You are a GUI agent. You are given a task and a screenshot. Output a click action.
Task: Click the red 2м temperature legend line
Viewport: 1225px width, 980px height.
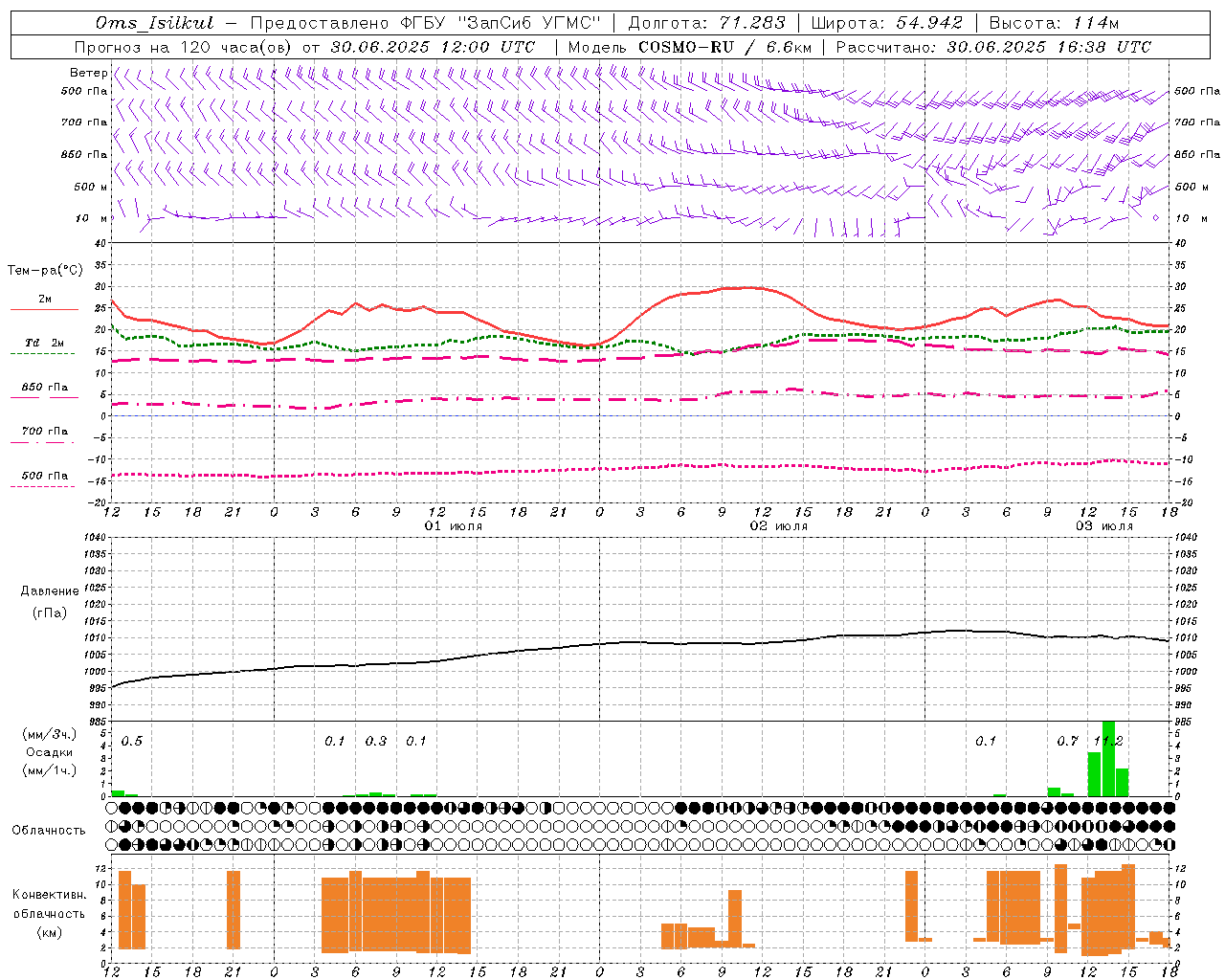pos(44,309)
